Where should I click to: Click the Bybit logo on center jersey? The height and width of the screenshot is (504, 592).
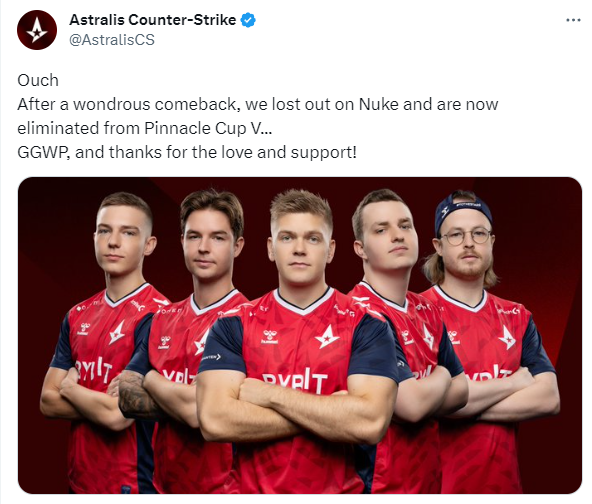294,381
